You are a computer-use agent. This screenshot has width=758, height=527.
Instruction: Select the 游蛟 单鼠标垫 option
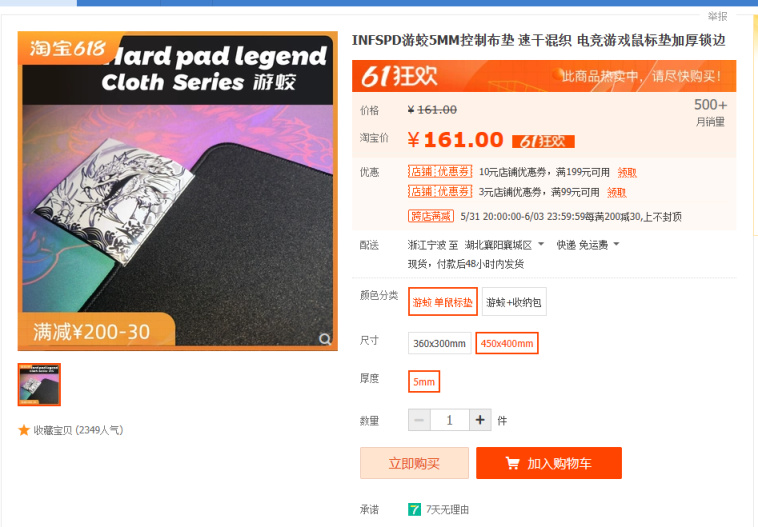tap(443, 302)
